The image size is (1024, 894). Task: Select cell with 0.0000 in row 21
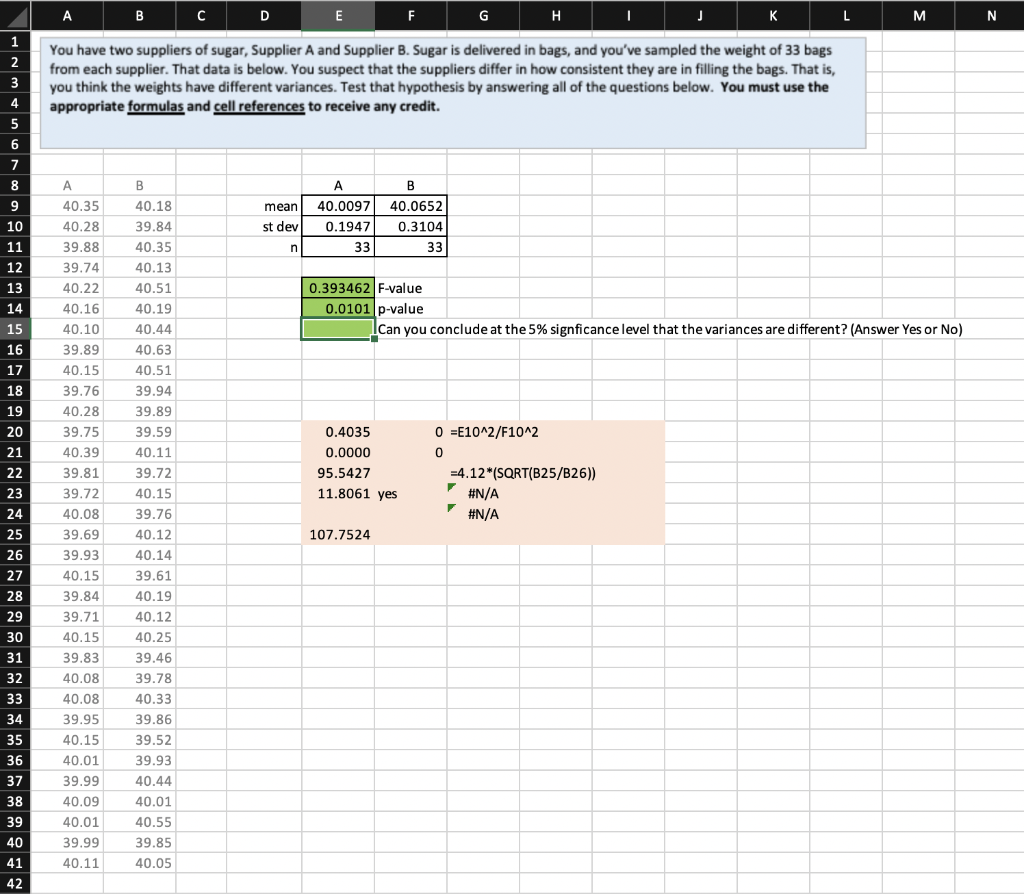point(338,453)
